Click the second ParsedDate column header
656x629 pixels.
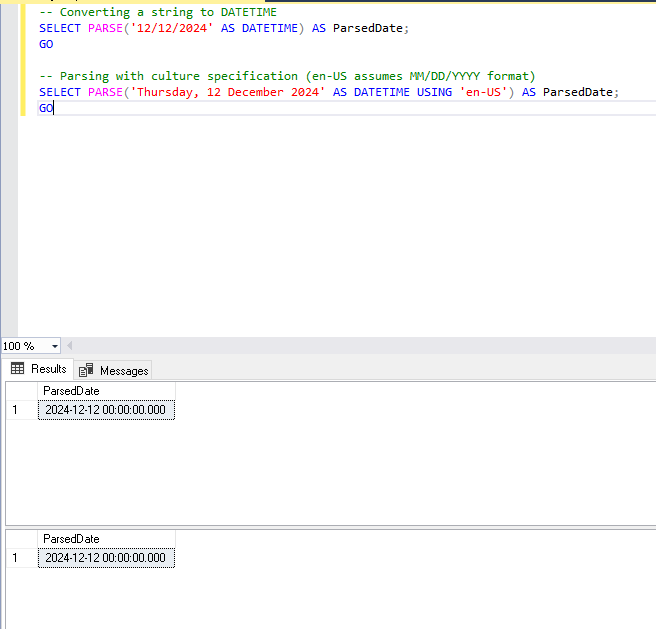tap(106, 539)
